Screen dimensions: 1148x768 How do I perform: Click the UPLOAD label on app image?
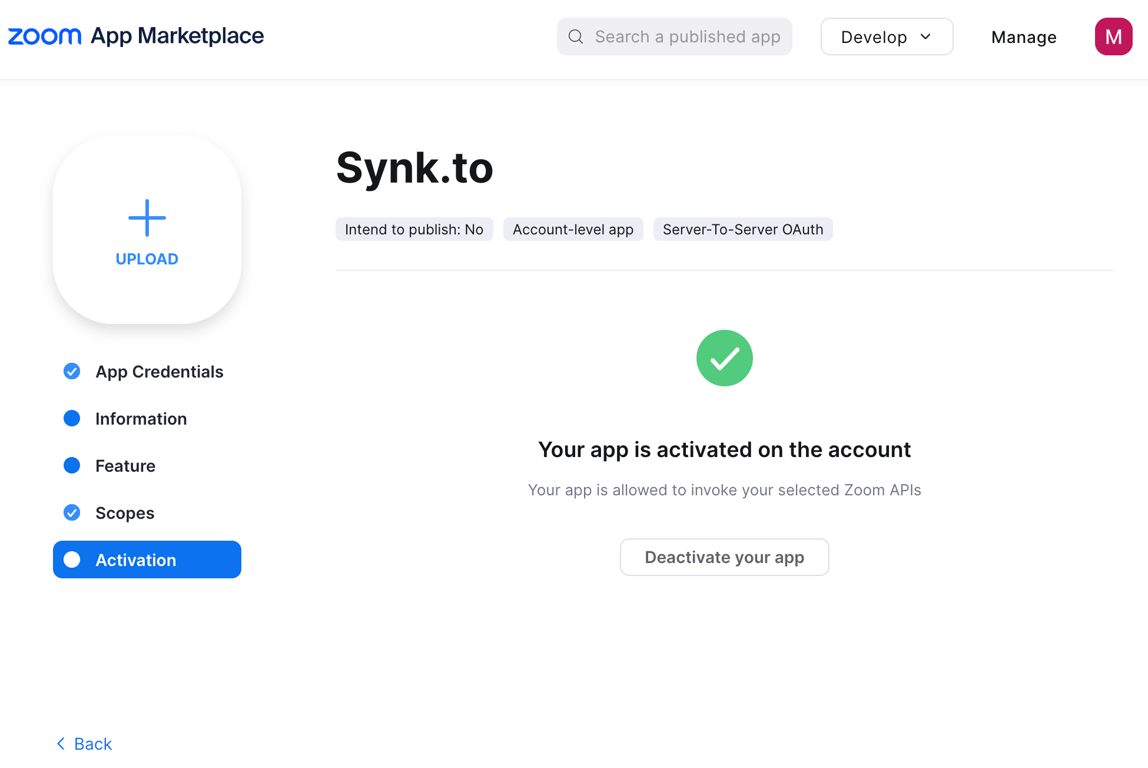click(147, 259)
